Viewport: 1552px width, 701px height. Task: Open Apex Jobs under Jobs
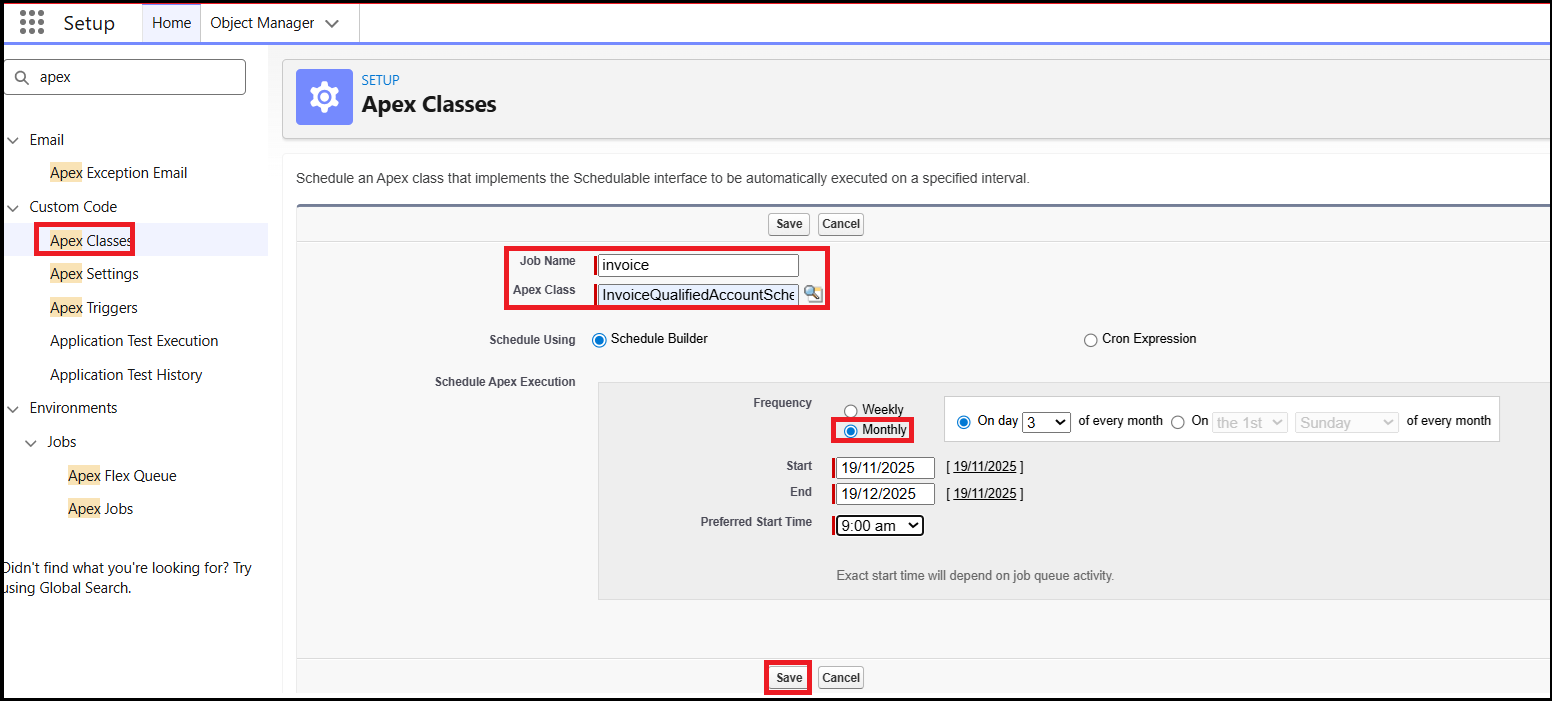[x=100, y=509]
